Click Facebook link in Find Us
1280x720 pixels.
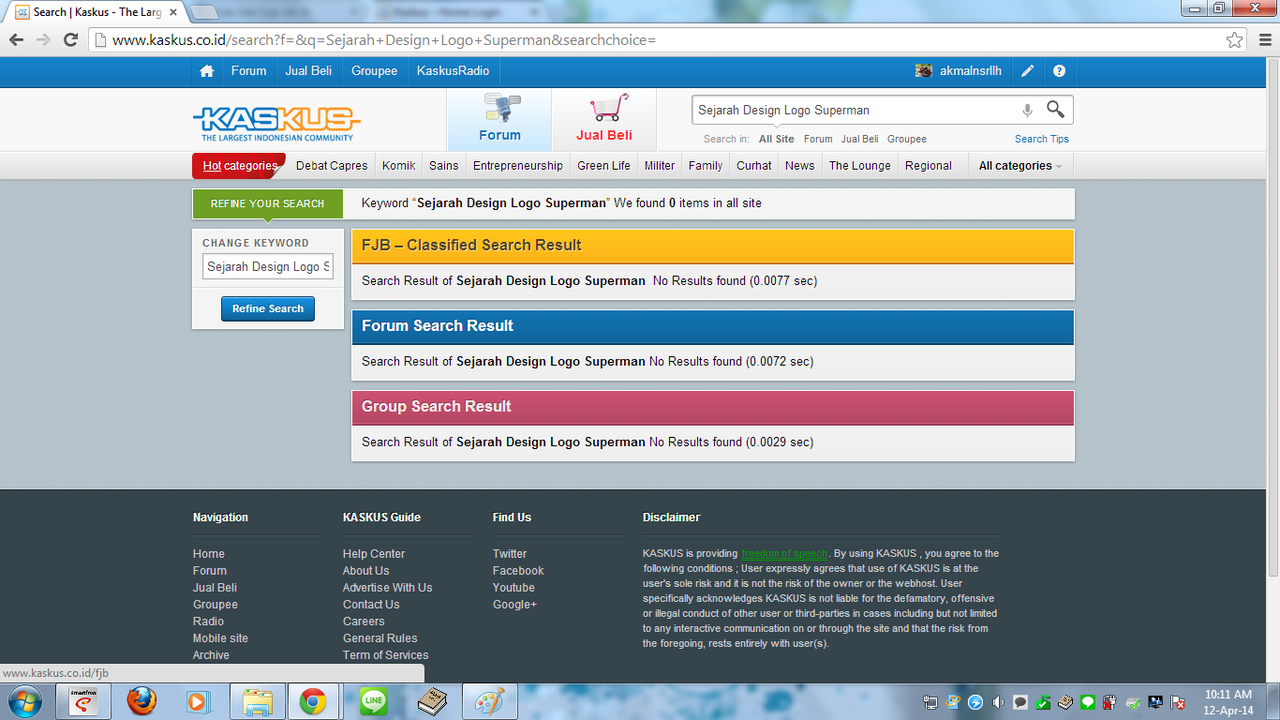click(x=518, y=571)
